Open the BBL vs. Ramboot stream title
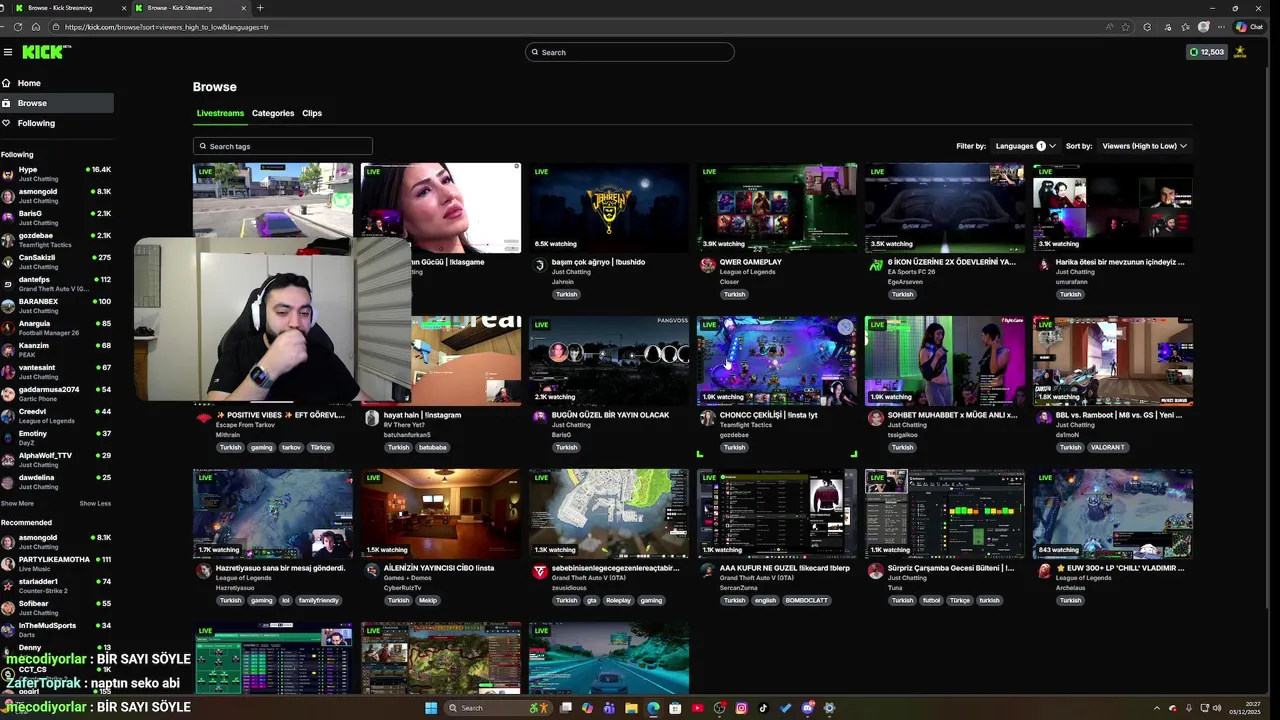This screenshot has height=720, width=1280. tap(1120, 415)
